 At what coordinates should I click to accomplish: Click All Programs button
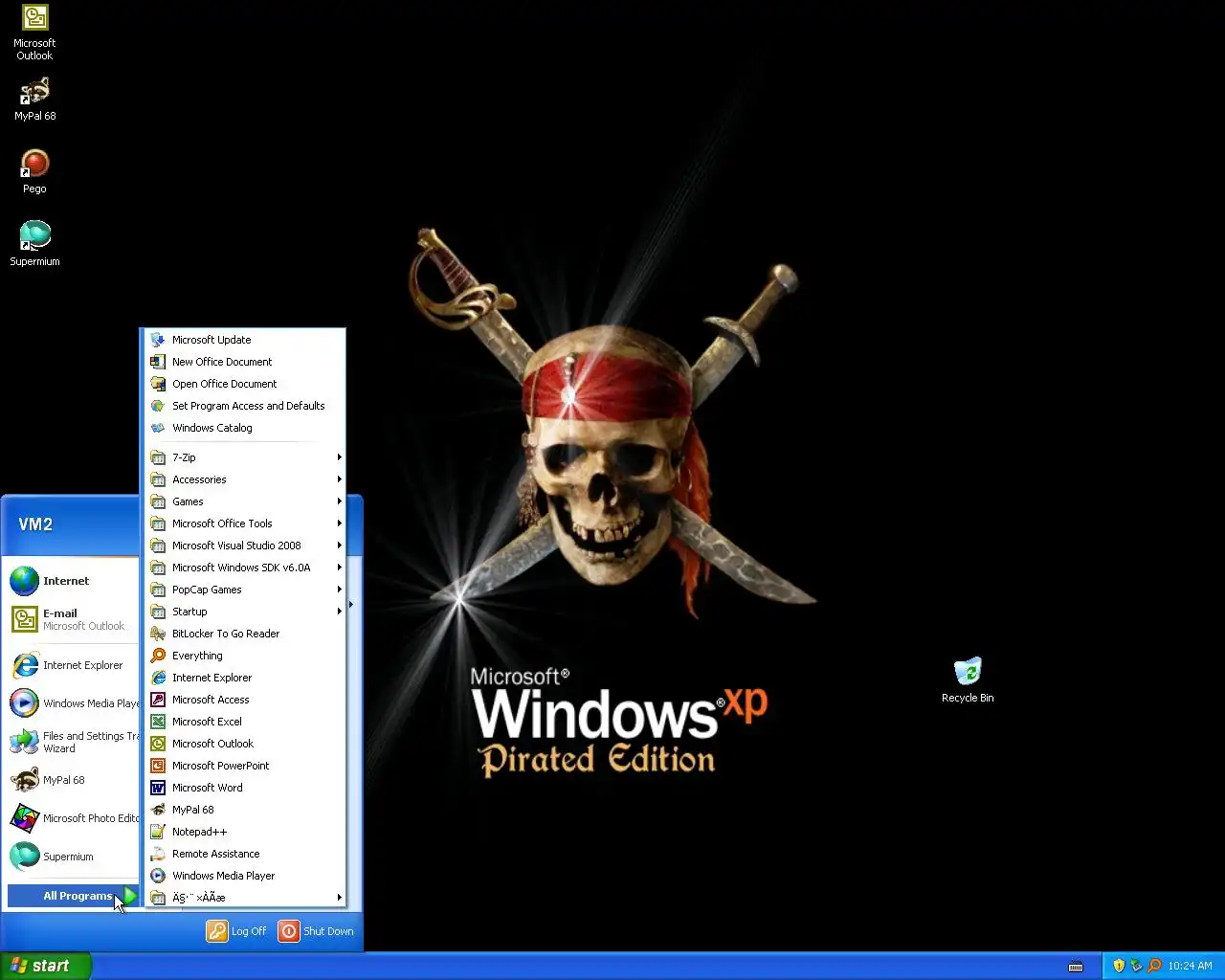(73, 896)
